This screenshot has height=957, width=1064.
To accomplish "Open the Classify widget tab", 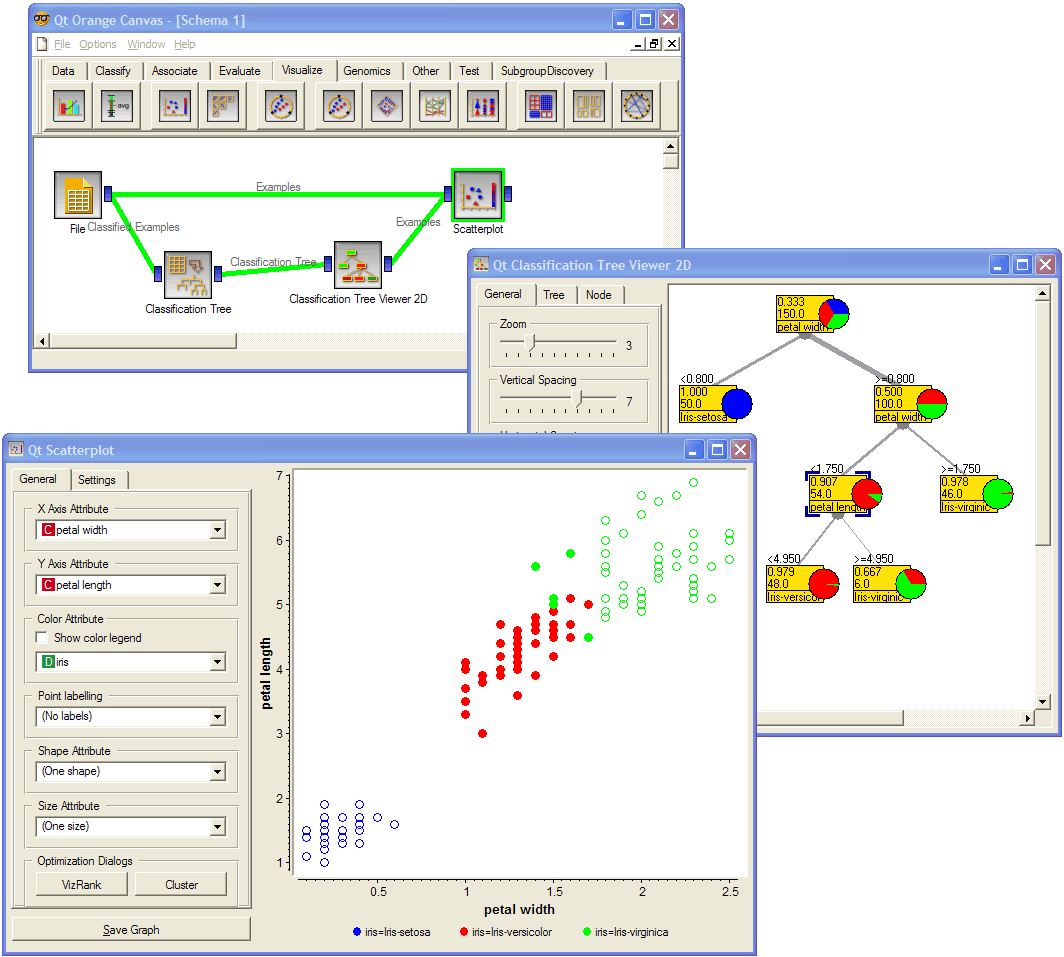I will click(113, 71).
